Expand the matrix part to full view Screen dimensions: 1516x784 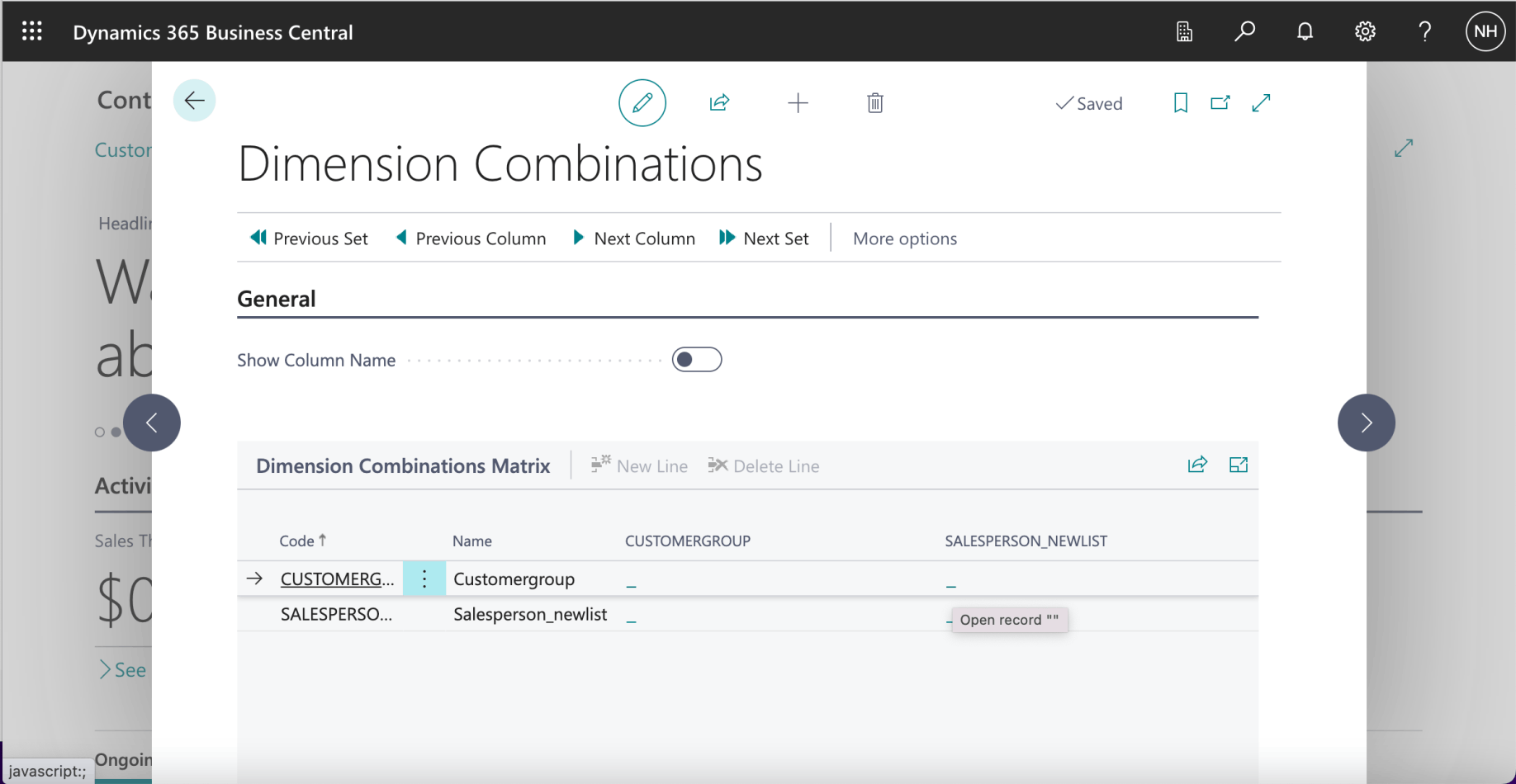[1239, 465]
